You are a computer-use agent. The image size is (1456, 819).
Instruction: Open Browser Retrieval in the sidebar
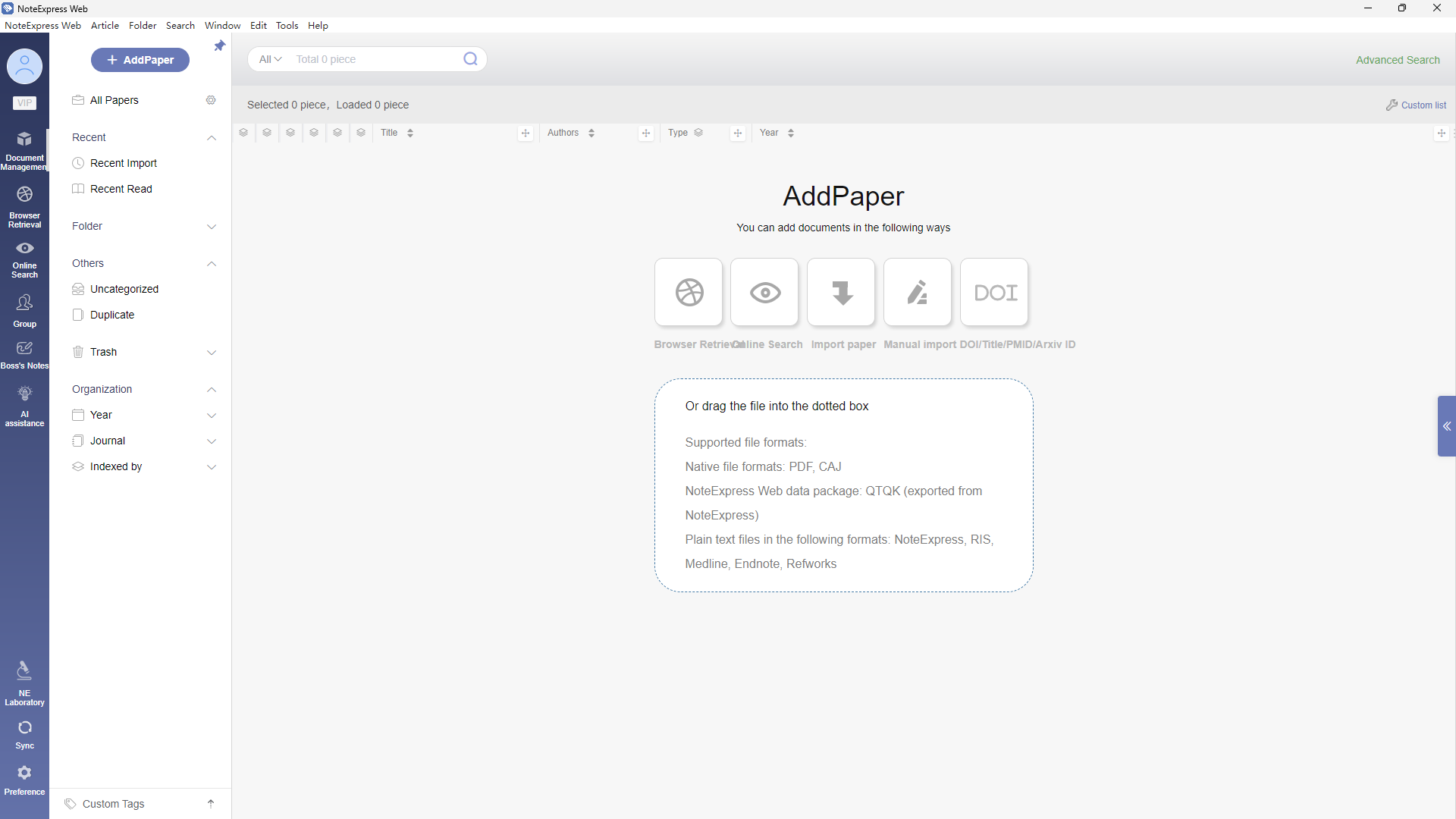pos(24,206)
